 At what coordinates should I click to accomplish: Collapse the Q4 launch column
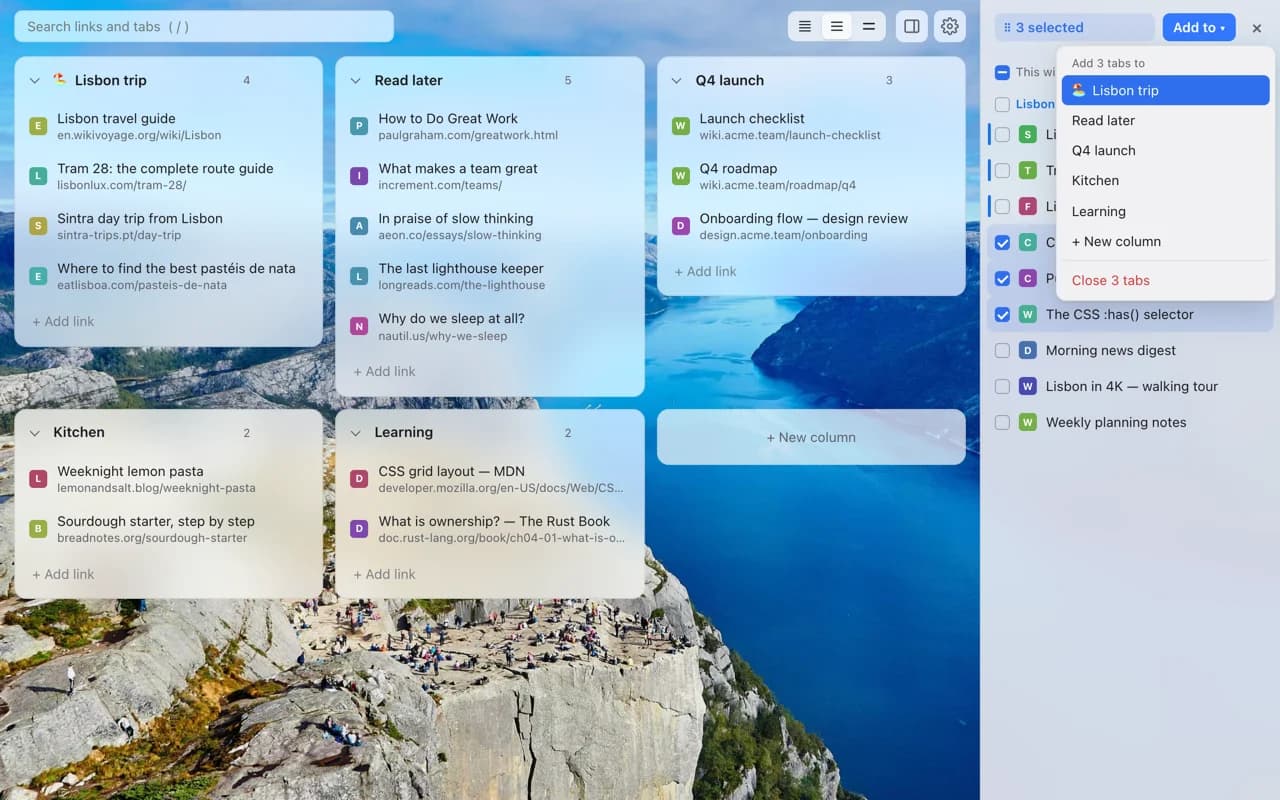click(x=677, y=81)
